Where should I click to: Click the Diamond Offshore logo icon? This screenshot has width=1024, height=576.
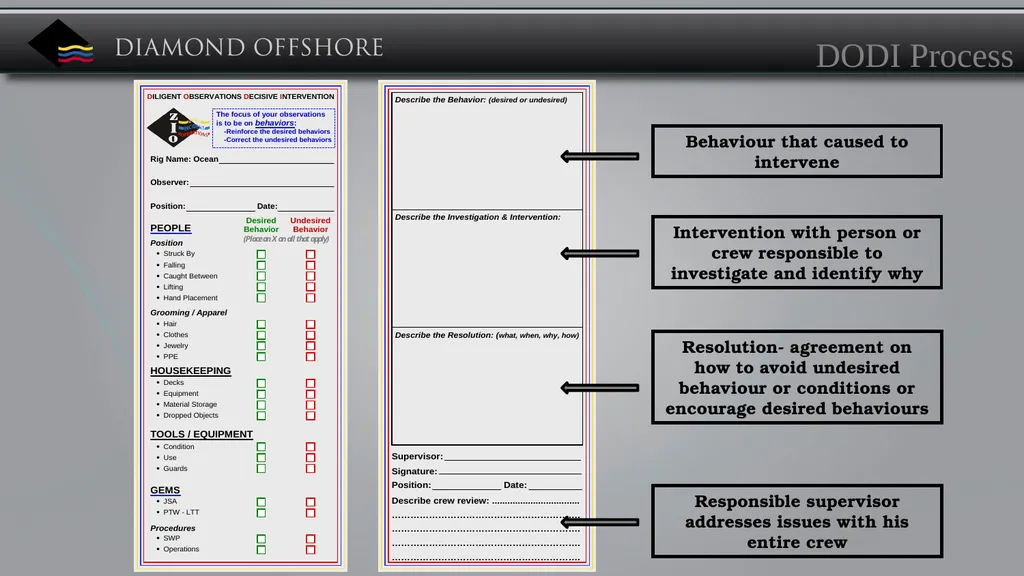point(61,43)
